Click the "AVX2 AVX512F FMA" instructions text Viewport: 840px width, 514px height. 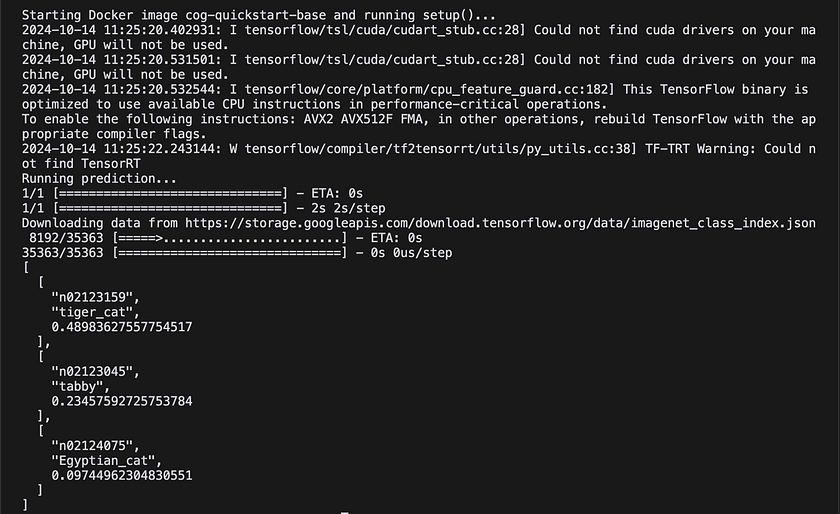(365, 119)
